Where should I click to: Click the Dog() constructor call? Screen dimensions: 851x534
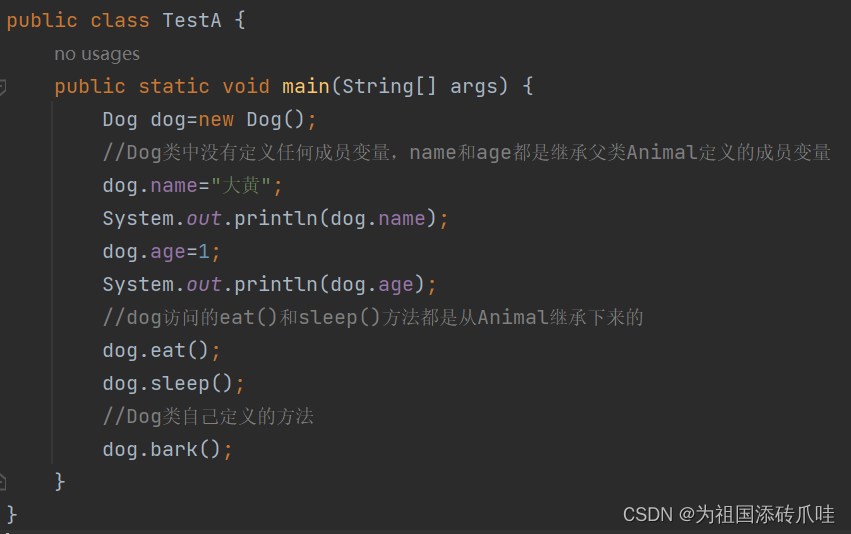click(x=275, y=120)
